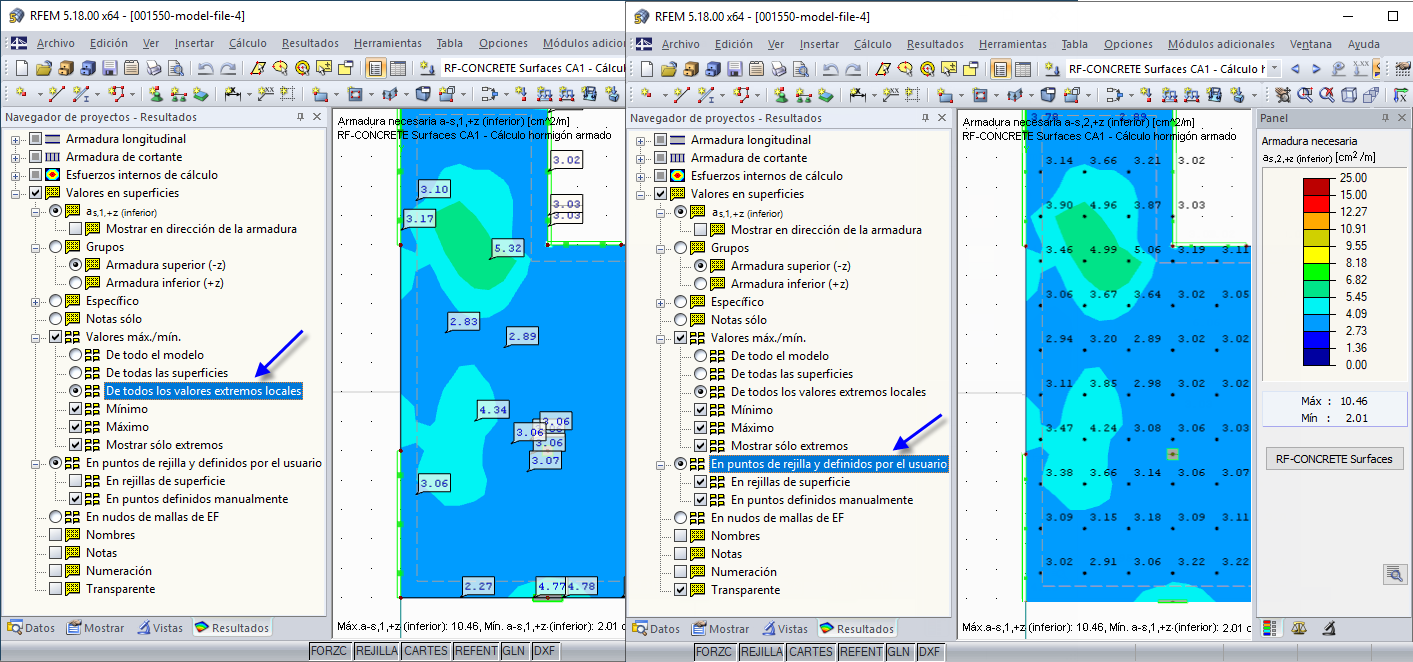
Task: Click zoom window magnifier in front toolbar
Action: click(x=1305, y=95)
